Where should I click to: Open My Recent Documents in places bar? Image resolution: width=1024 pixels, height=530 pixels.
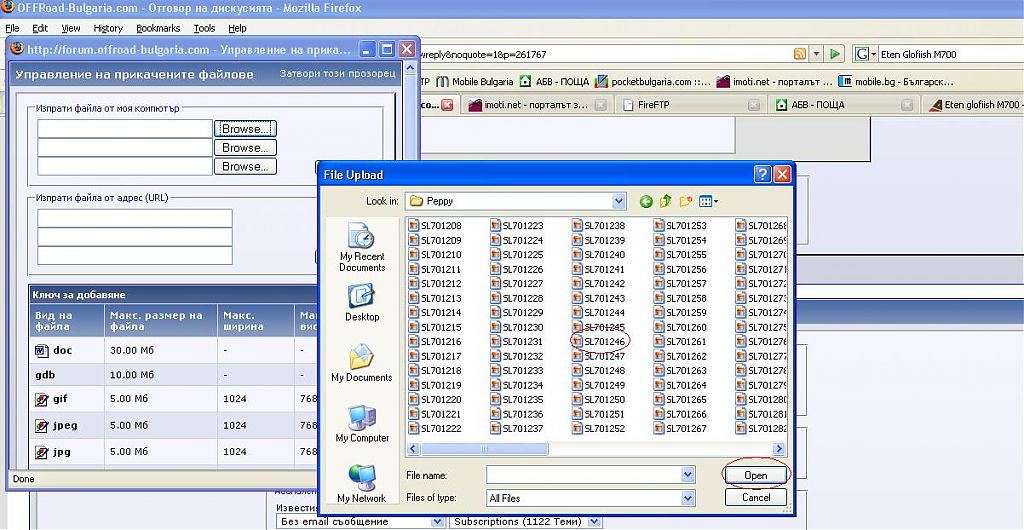pos(361,248)
